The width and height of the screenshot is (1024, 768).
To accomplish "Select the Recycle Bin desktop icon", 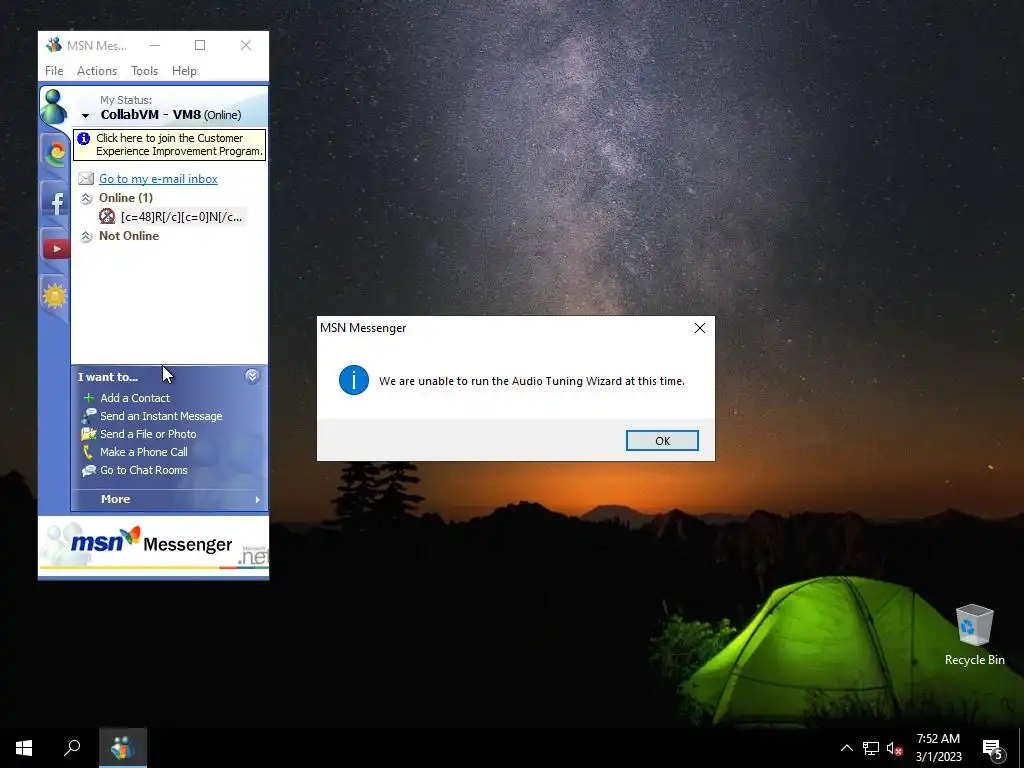I will (x=974, y=635).
